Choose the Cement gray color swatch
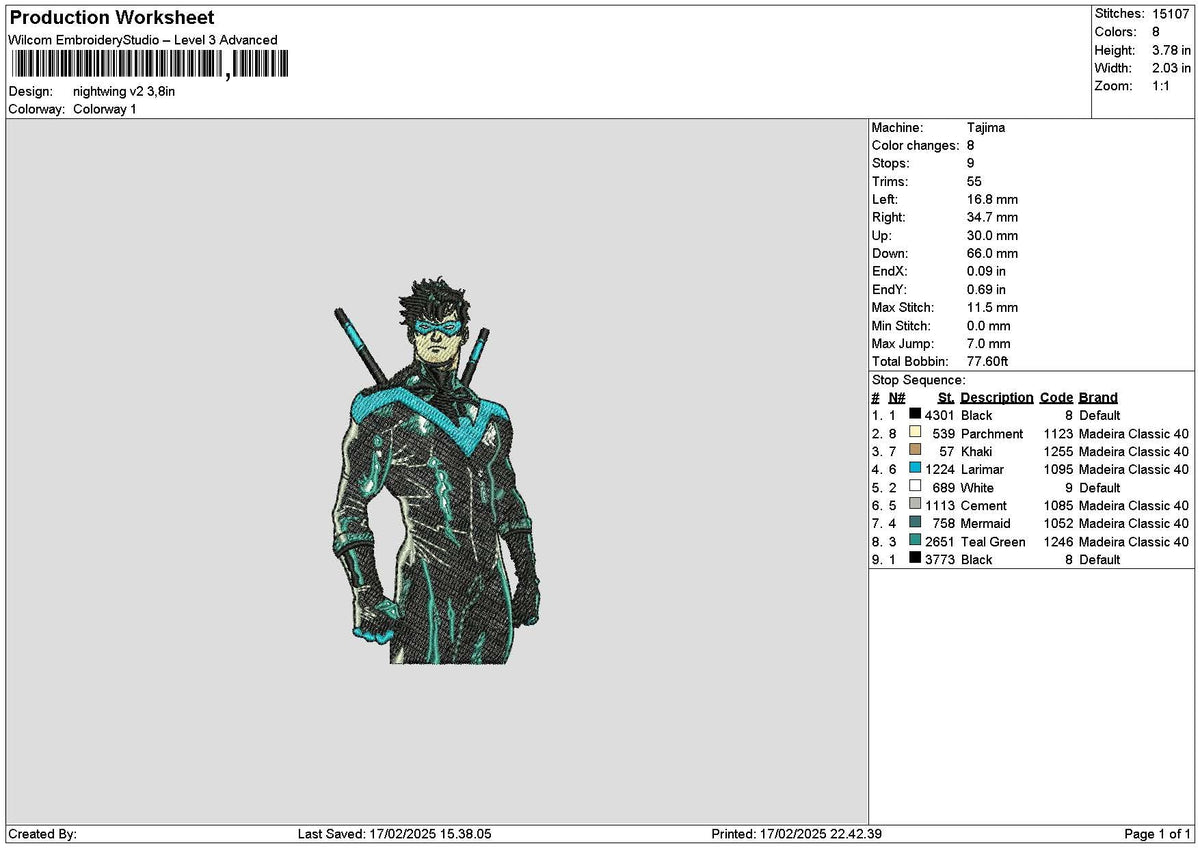 (915, 505)
